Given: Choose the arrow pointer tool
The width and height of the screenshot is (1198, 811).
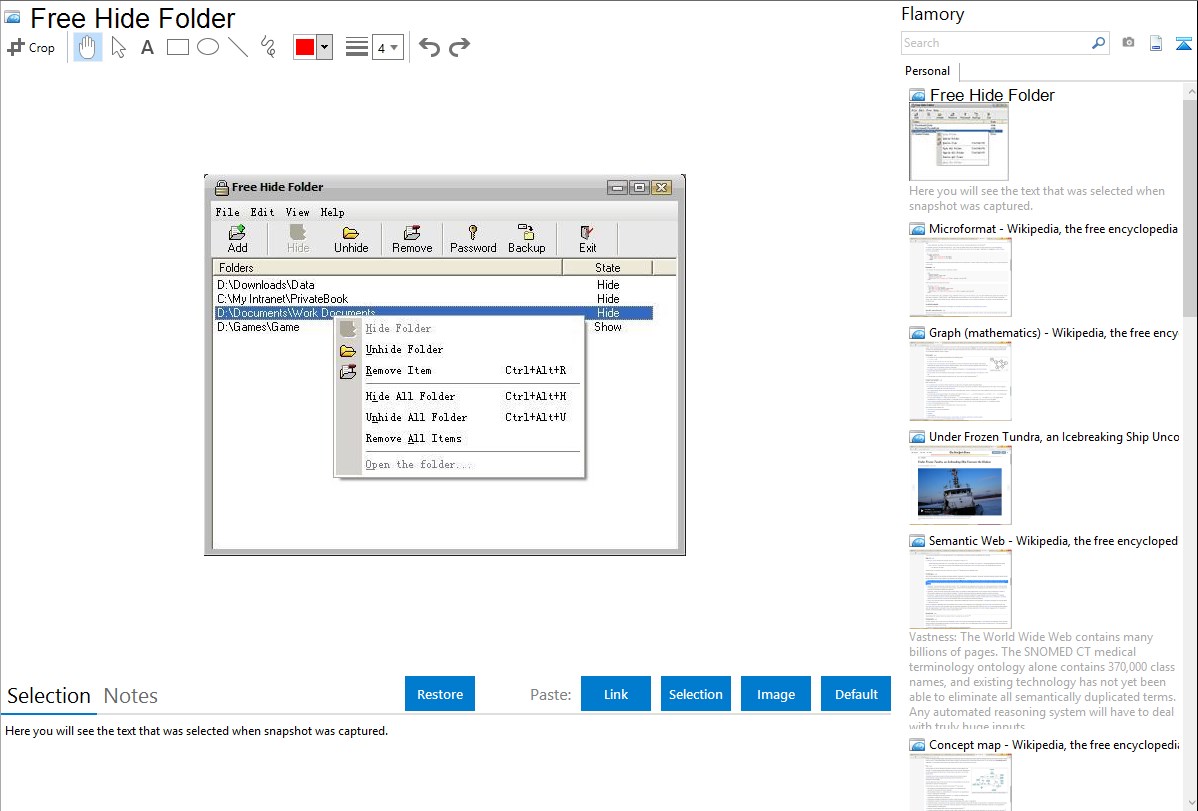Looking at the screenshot, I should pyautogui.click(x=118, y=47).
